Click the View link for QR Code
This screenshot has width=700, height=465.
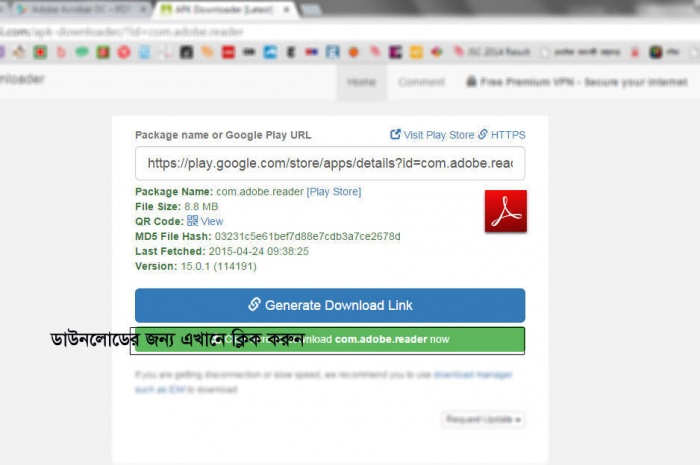(x=212, y=221)
